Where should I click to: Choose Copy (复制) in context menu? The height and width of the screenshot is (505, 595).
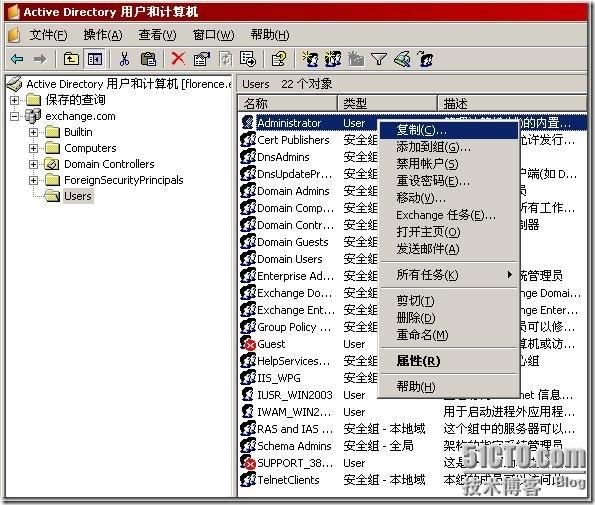point(449,130)
